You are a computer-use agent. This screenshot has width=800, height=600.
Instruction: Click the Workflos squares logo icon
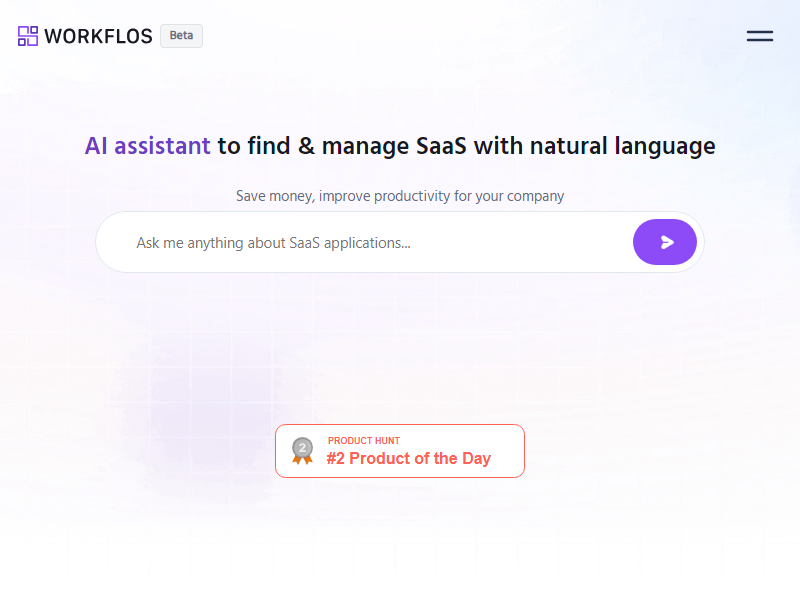pyautogui.click(x=28, y=36)
